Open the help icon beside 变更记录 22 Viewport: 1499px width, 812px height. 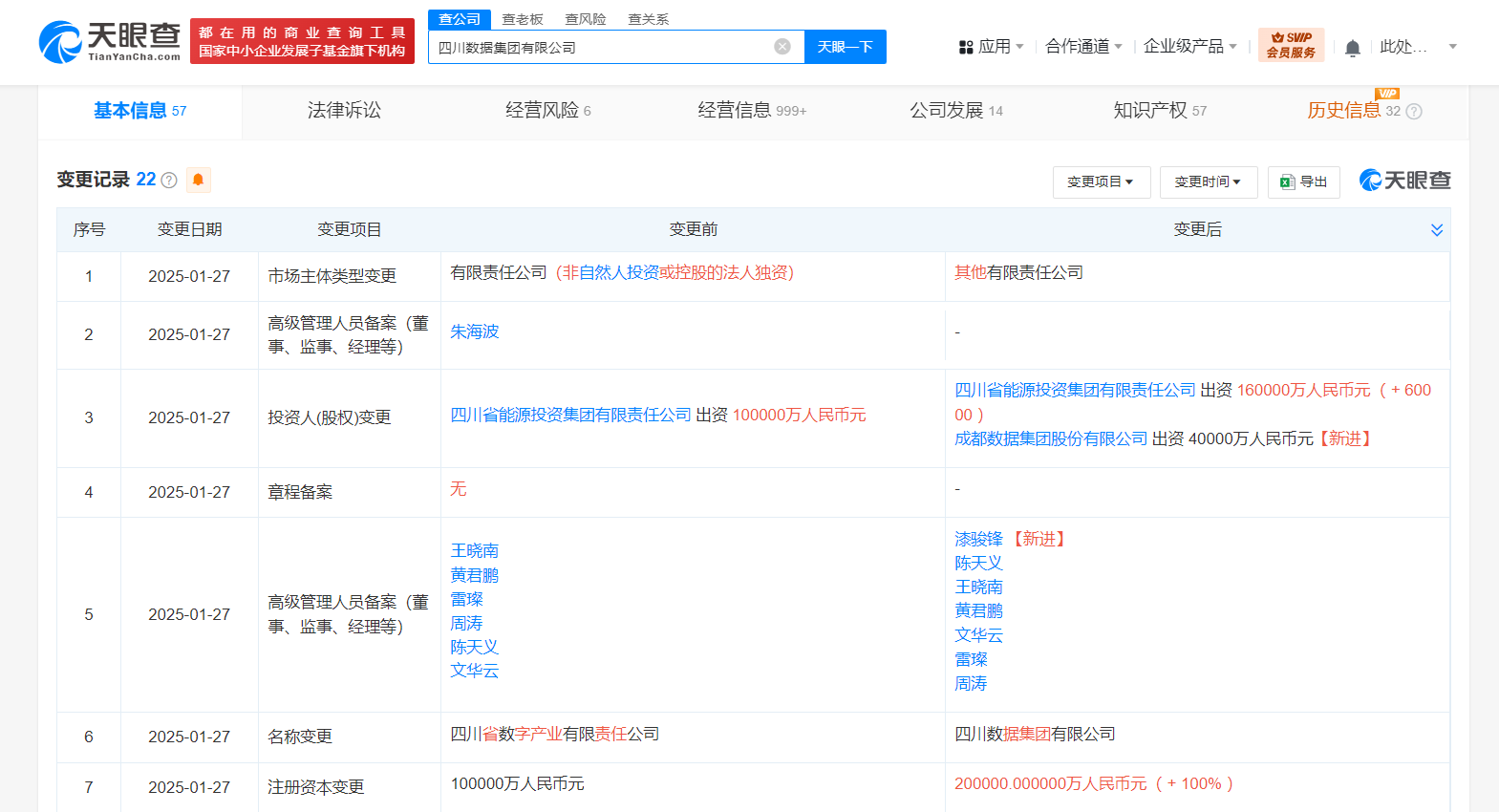169,181
